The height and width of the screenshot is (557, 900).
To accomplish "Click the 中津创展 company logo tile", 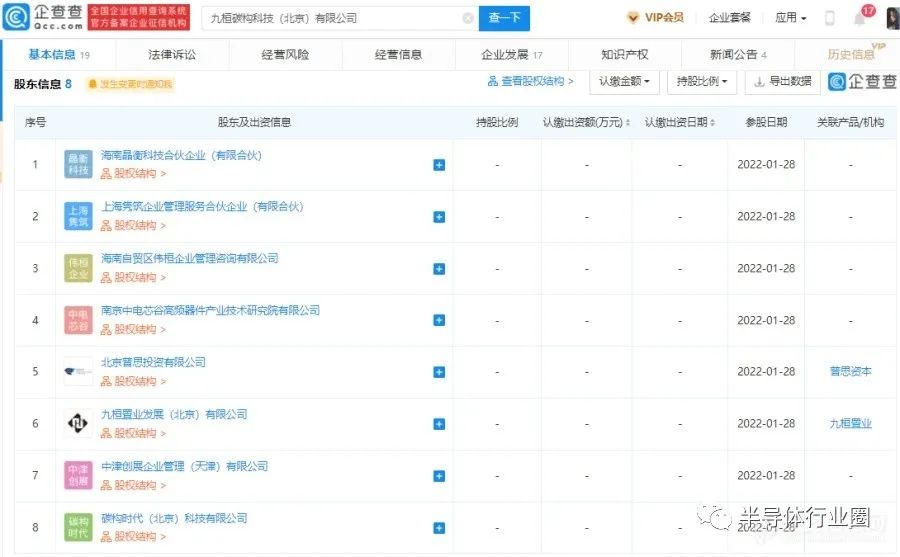I will click(x=78, y=475).
